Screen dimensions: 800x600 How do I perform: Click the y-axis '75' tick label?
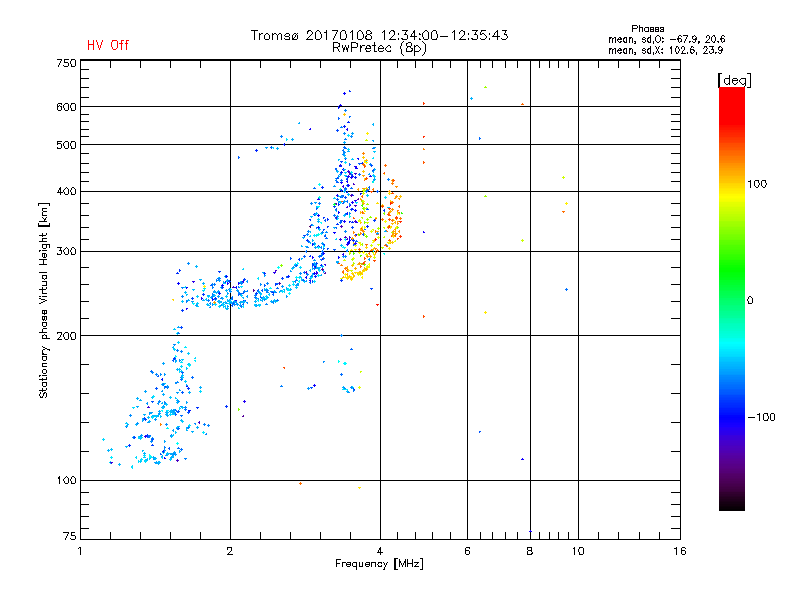pos(70,536)
